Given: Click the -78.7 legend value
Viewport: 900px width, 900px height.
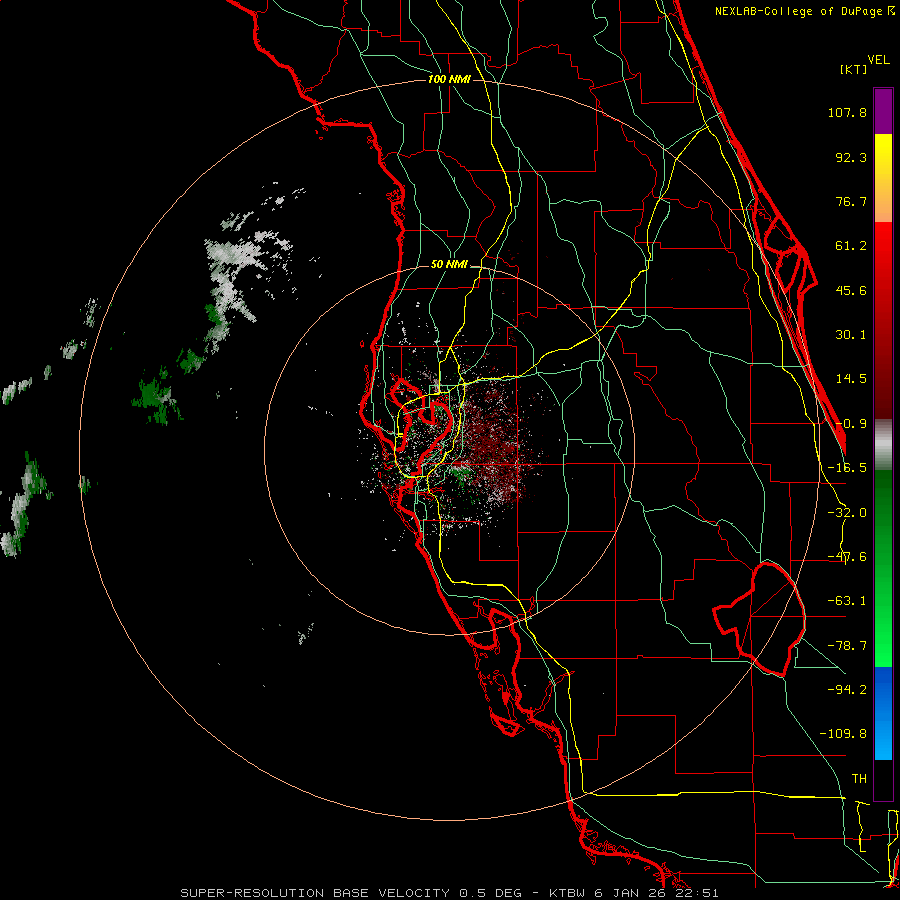Looking at the screenshot, I should point(847,646).
